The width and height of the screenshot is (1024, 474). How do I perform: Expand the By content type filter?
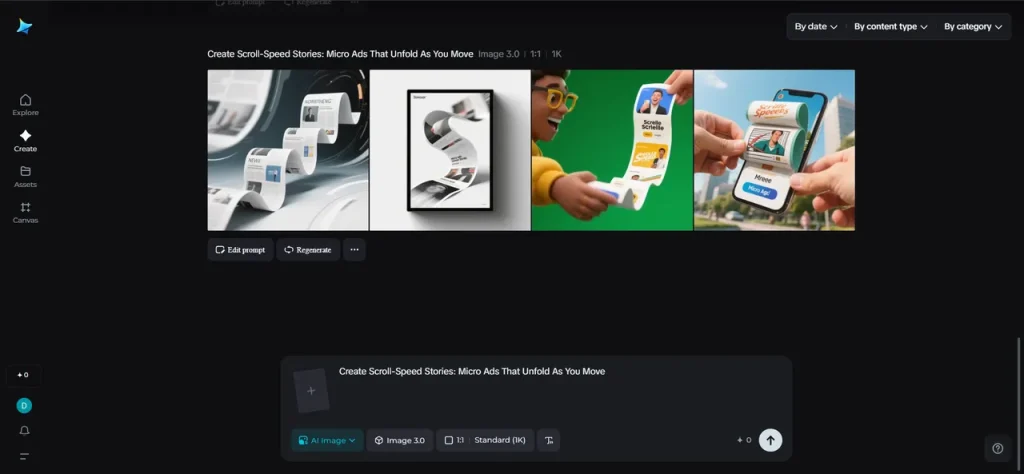[x=890, y=27]
